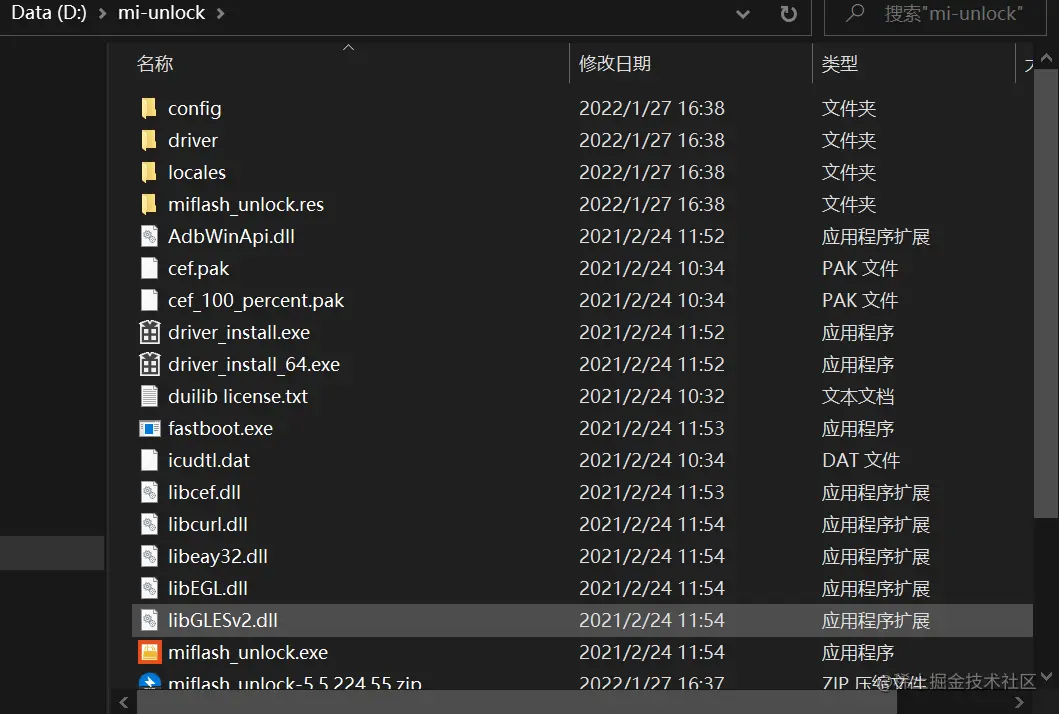
Task: Click the cef_100_percent.pak file icon
Action: (149, 300)
